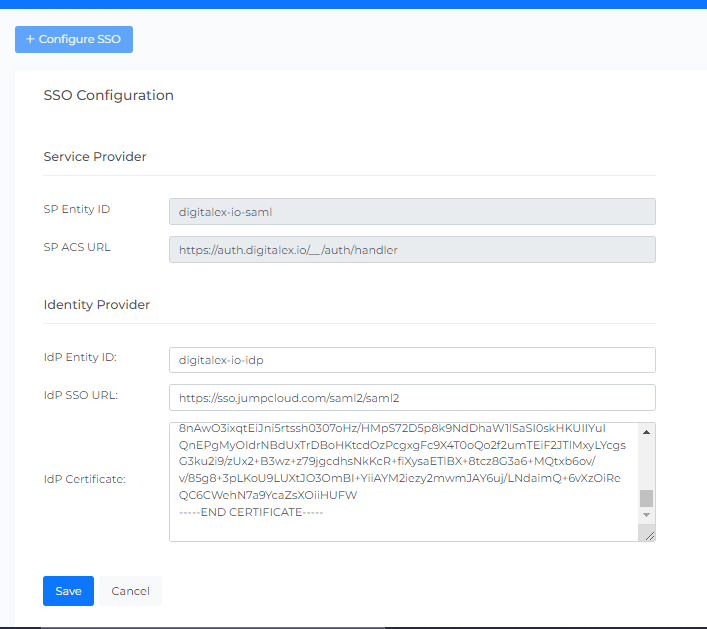
Task: Click the SP ACS URL label
Action: [x=77, y=247]
